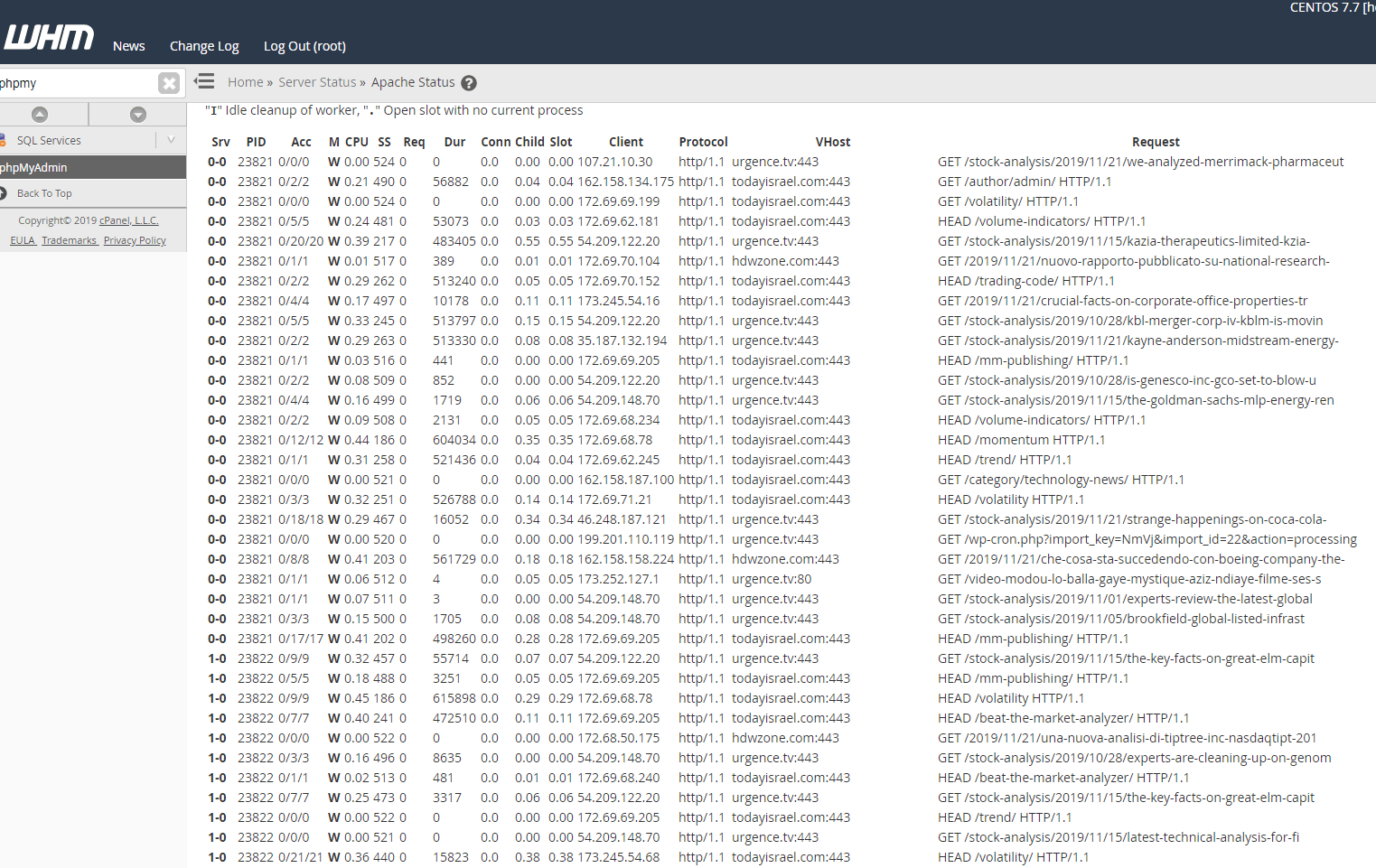The image size is (1376, 868).
Task: Select client IP 162.158.134.175
Action: coord(626,182)
